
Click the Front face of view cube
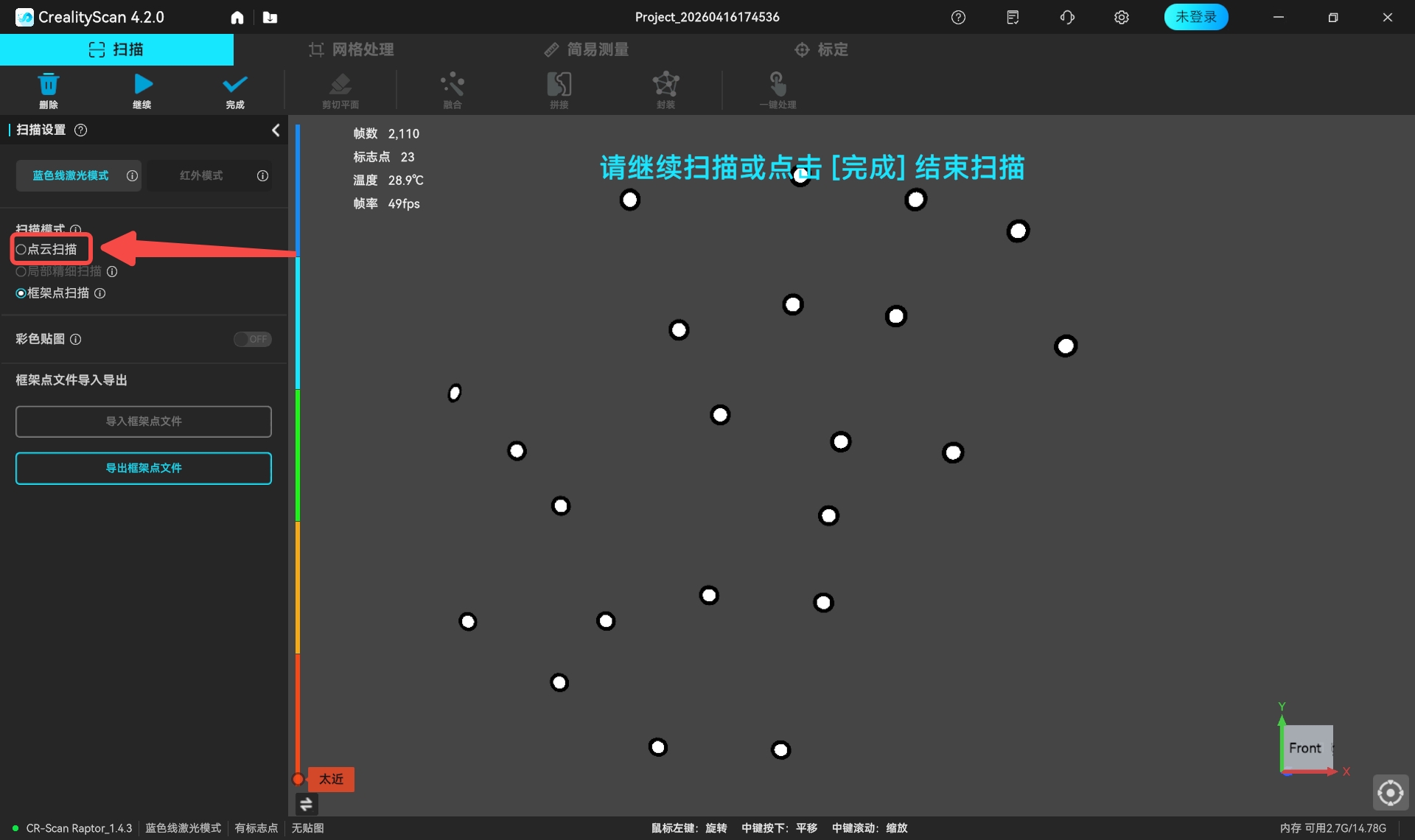point(1307,748)
